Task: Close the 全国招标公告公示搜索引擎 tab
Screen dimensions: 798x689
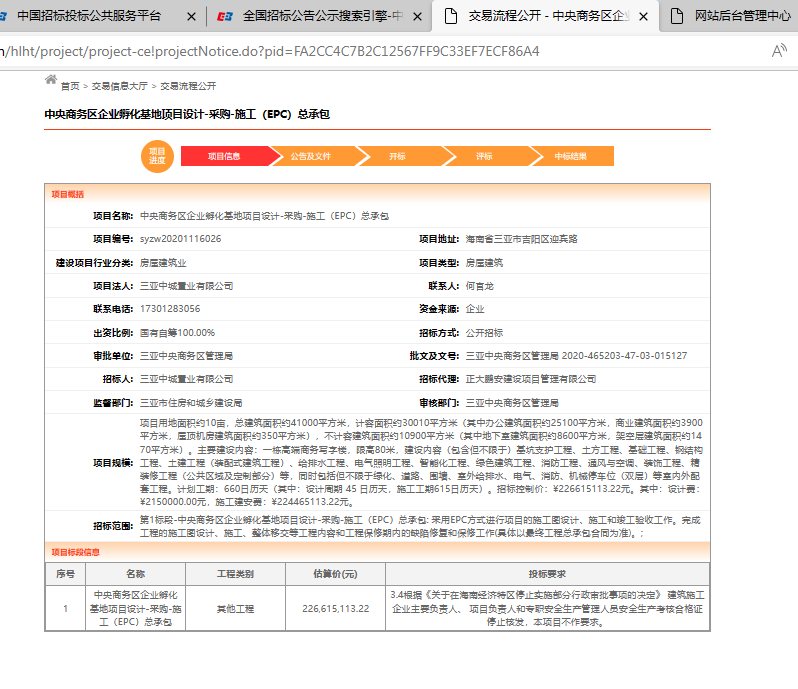Action: (416, 16)
